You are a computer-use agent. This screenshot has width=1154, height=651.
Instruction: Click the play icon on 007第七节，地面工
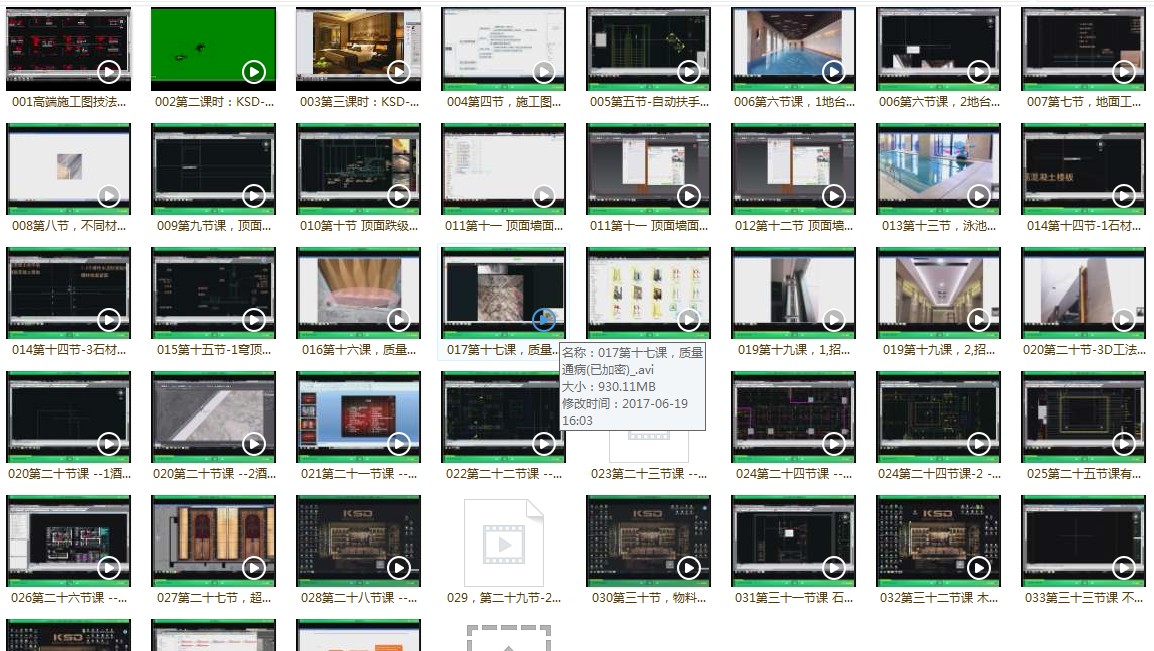[x=1124, y=71]
